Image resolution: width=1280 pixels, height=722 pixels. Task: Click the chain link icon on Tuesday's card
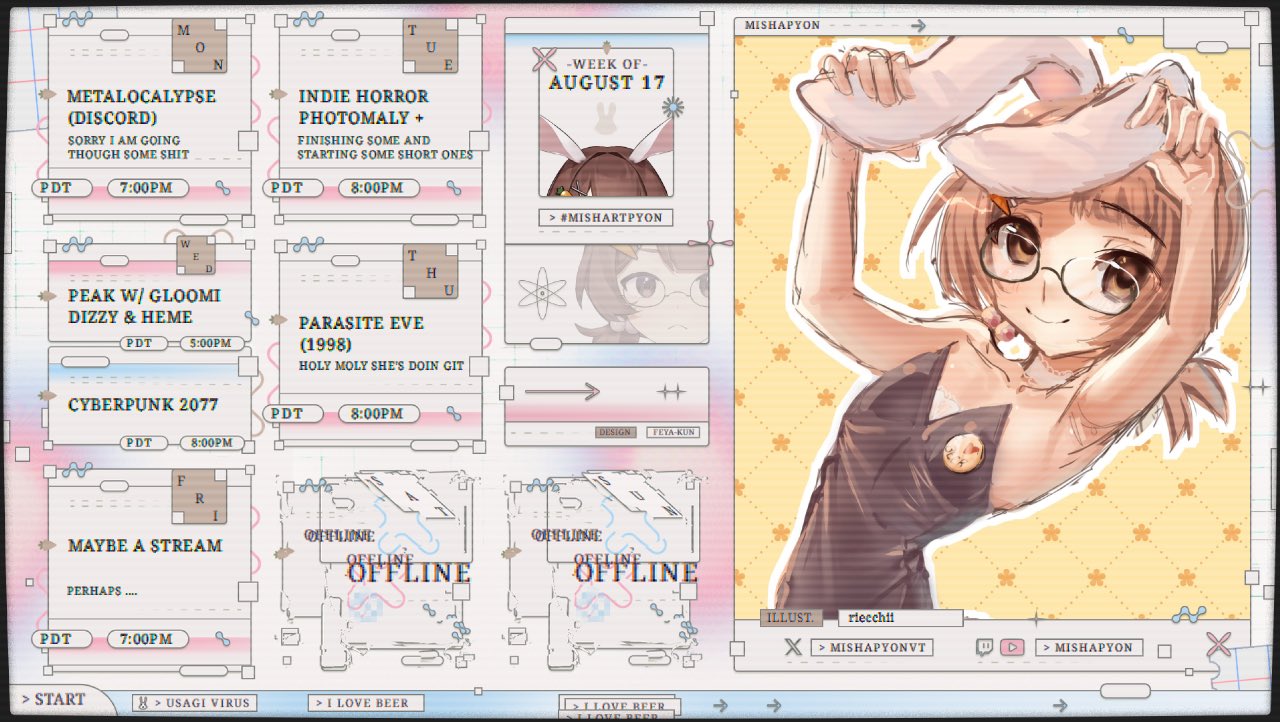(x=454, y=188)
